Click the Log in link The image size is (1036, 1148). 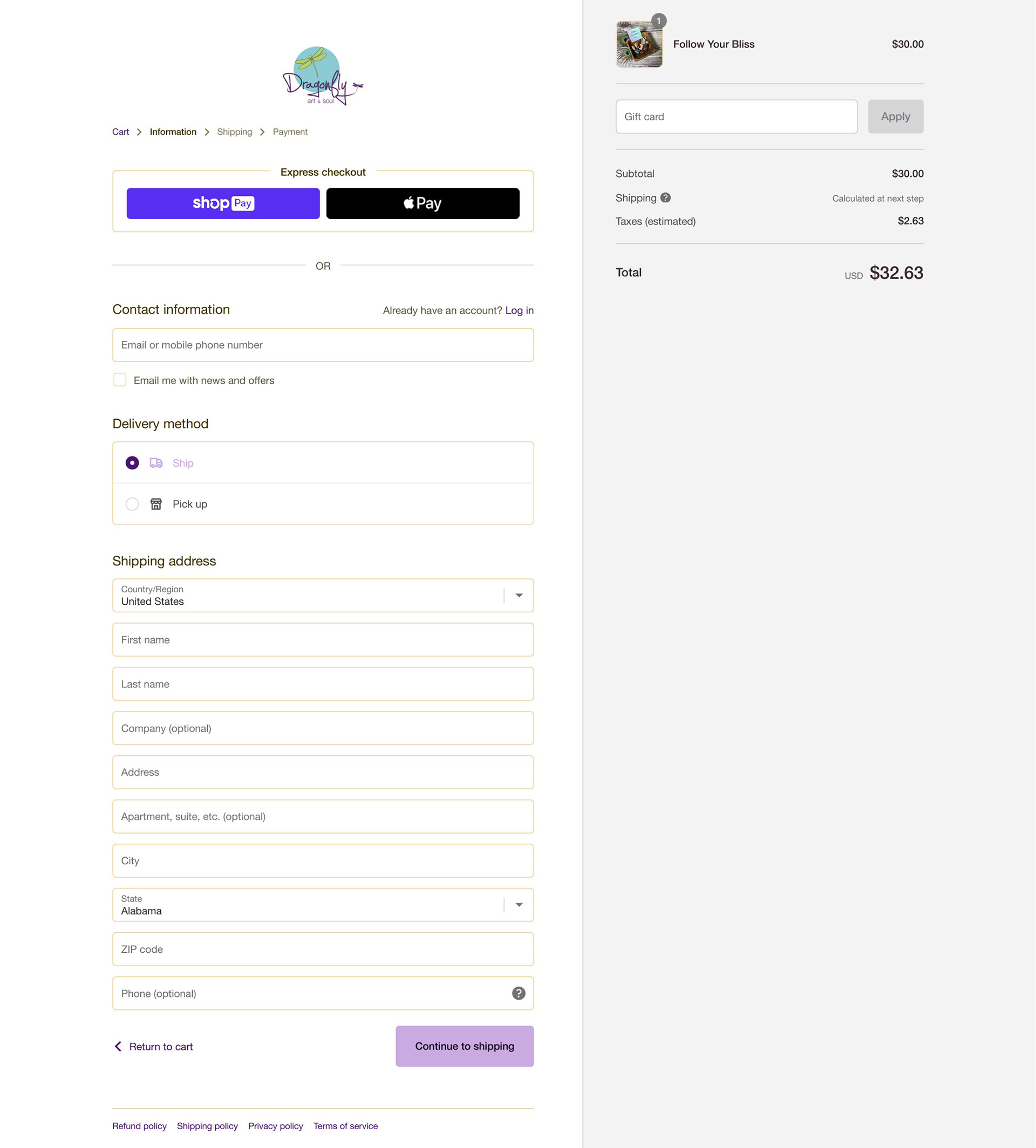pyautogui.click(x=519, y=310)
